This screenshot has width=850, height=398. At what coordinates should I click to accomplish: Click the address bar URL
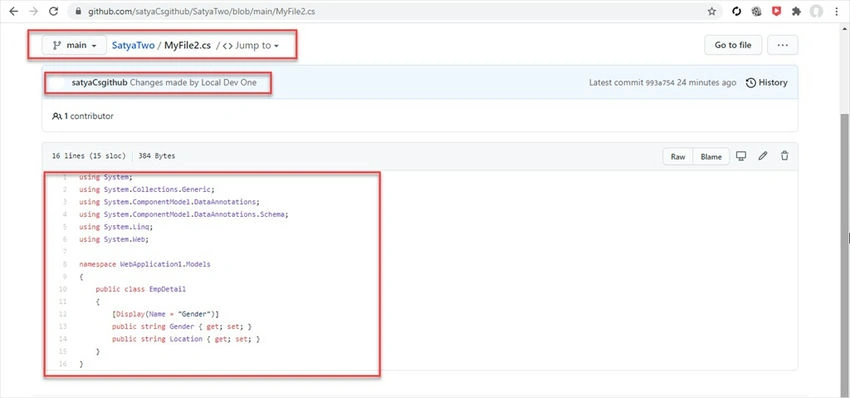point(201,11)
